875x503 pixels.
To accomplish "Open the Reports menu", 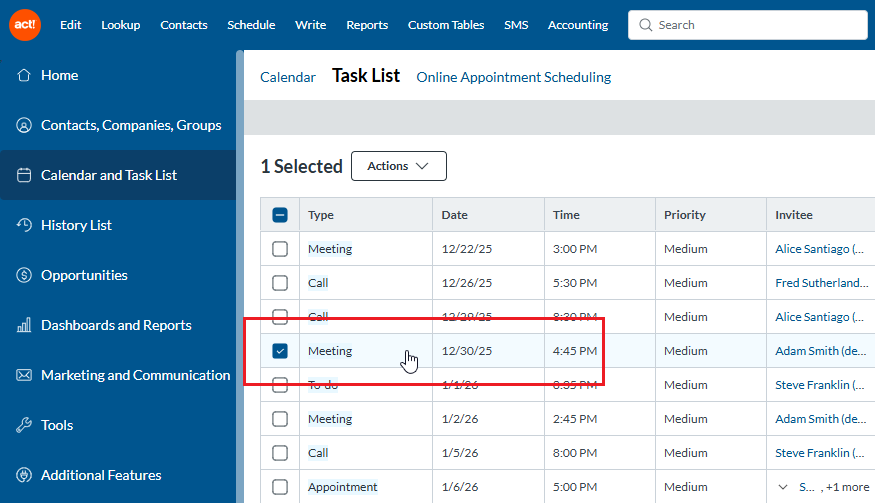I will point(367,25).
